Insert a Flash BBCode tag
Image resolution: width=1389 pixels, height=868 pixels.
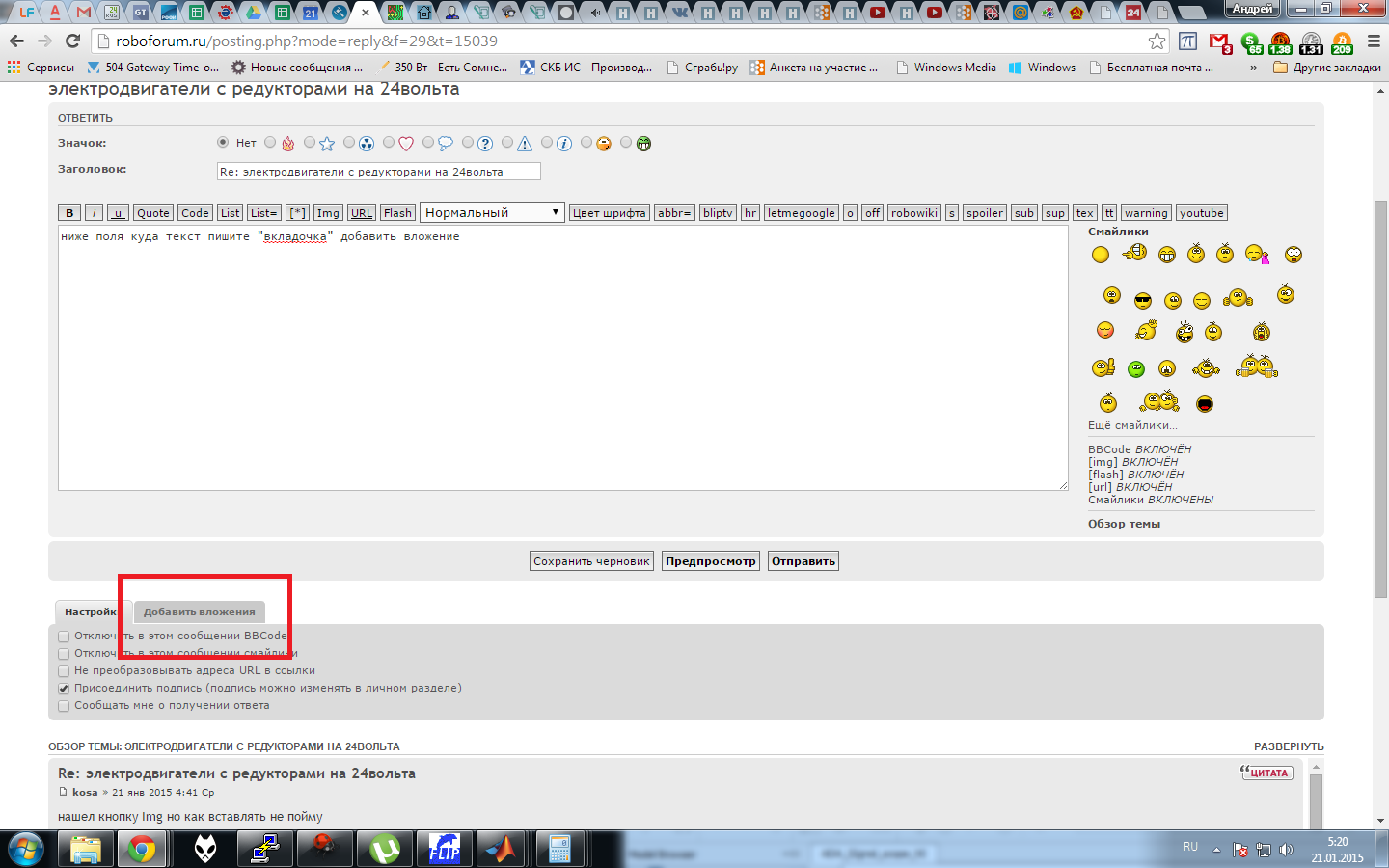(x=397, y=213)
